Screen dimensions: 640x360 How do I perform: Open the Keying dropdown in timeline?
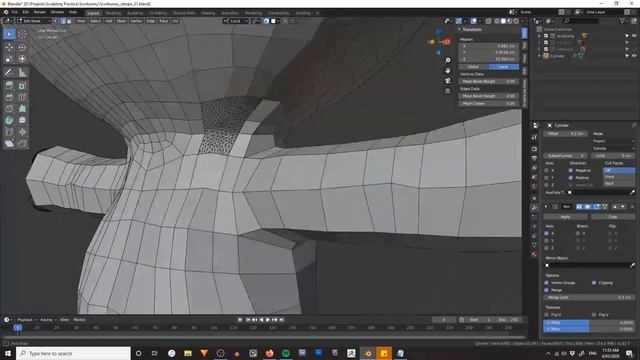[49, 320]
